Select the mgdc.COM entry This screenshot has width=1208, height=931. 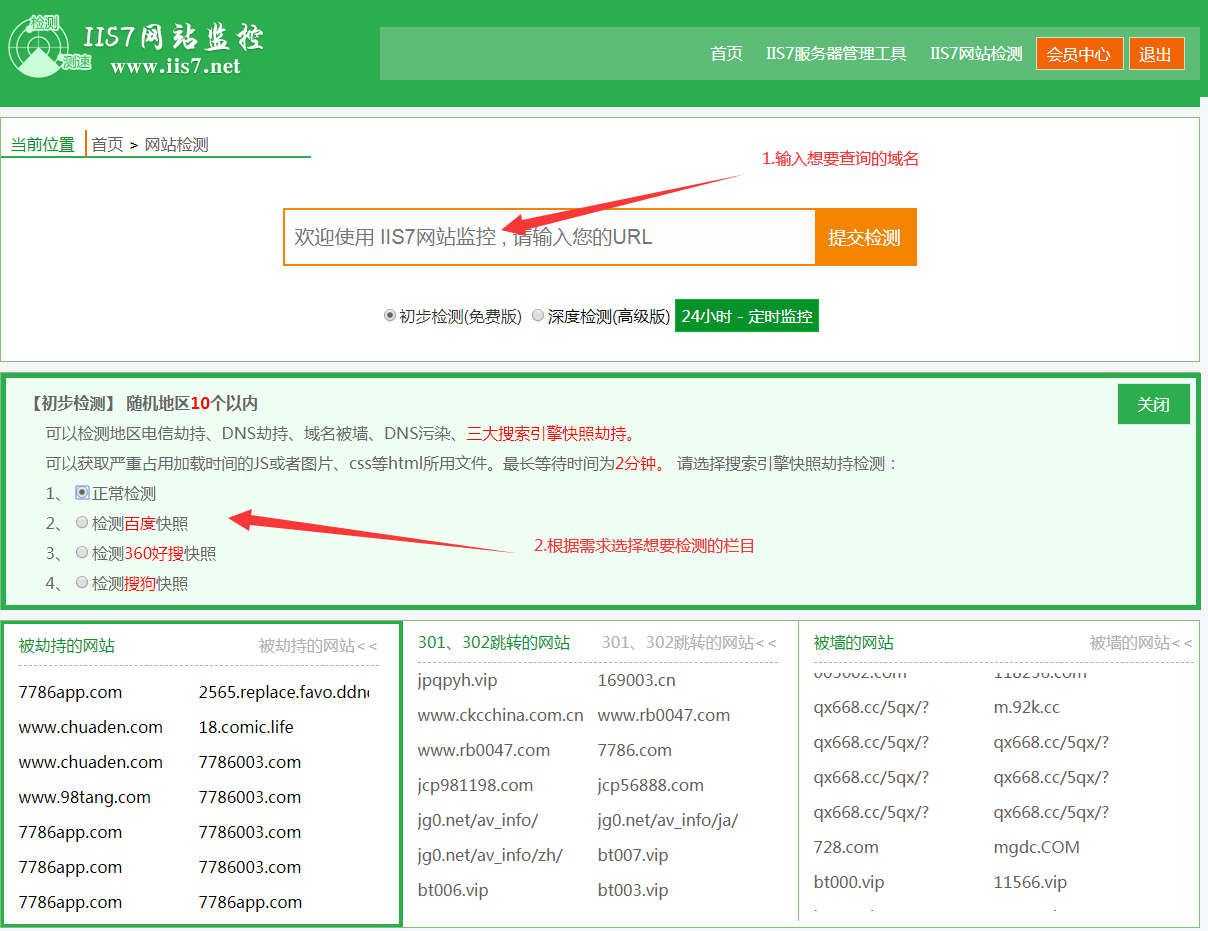1036,847
